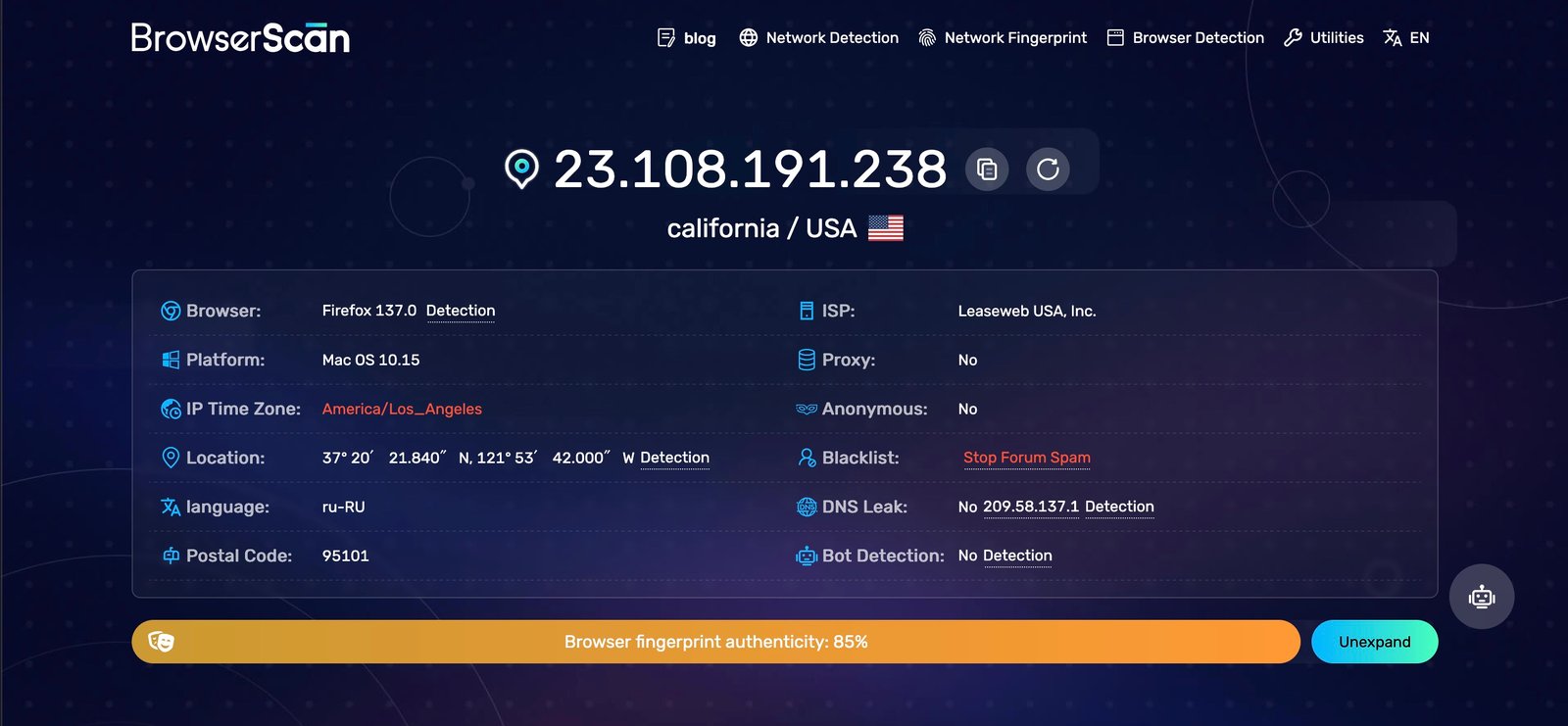Screen dimensions: 1568x726
Task: Click the Bot Detection row robot icon
Action: pos(807,556)
